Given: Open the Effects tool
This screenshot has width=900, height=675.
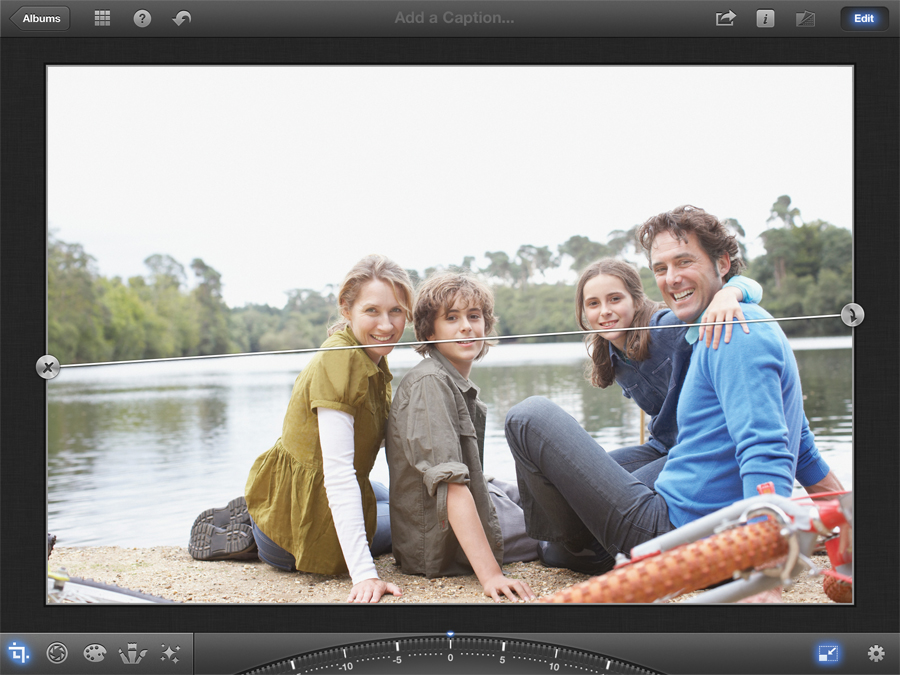Looking at the screenshot, I should [170, 653].
